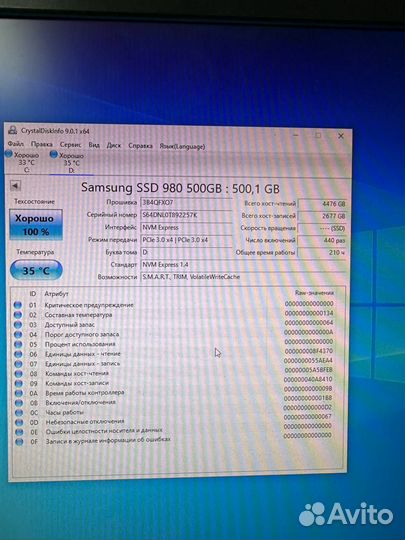The image size is (405, 540).
Task: Click the Samsung SSD 980 500GB title text
Action: point(180,188)
